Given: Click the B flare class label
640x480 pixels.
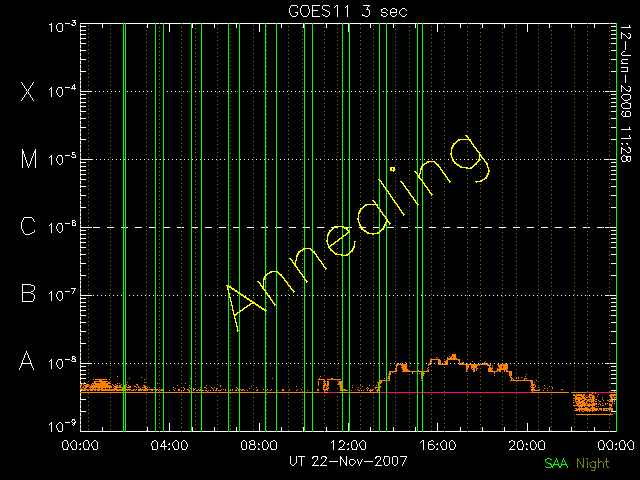Looking at the screenshot, I should click(x=28, y=293).
